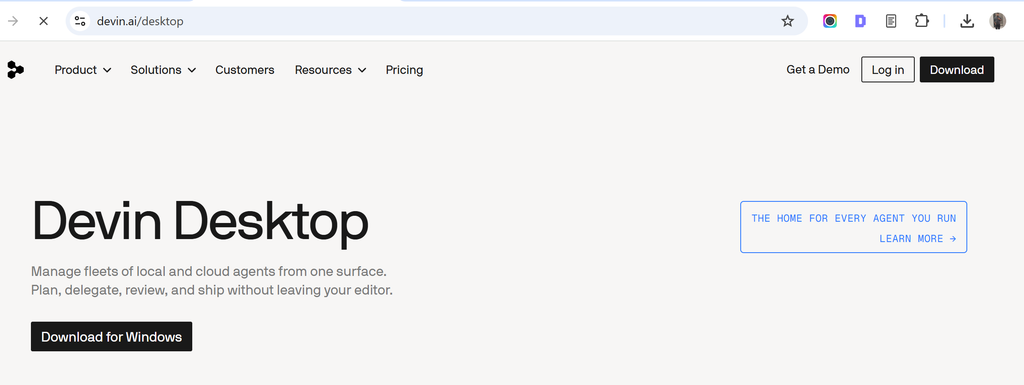Click the Log in button
The height and width of the screenshot is (385, 1024).
(x=888, y=70)
